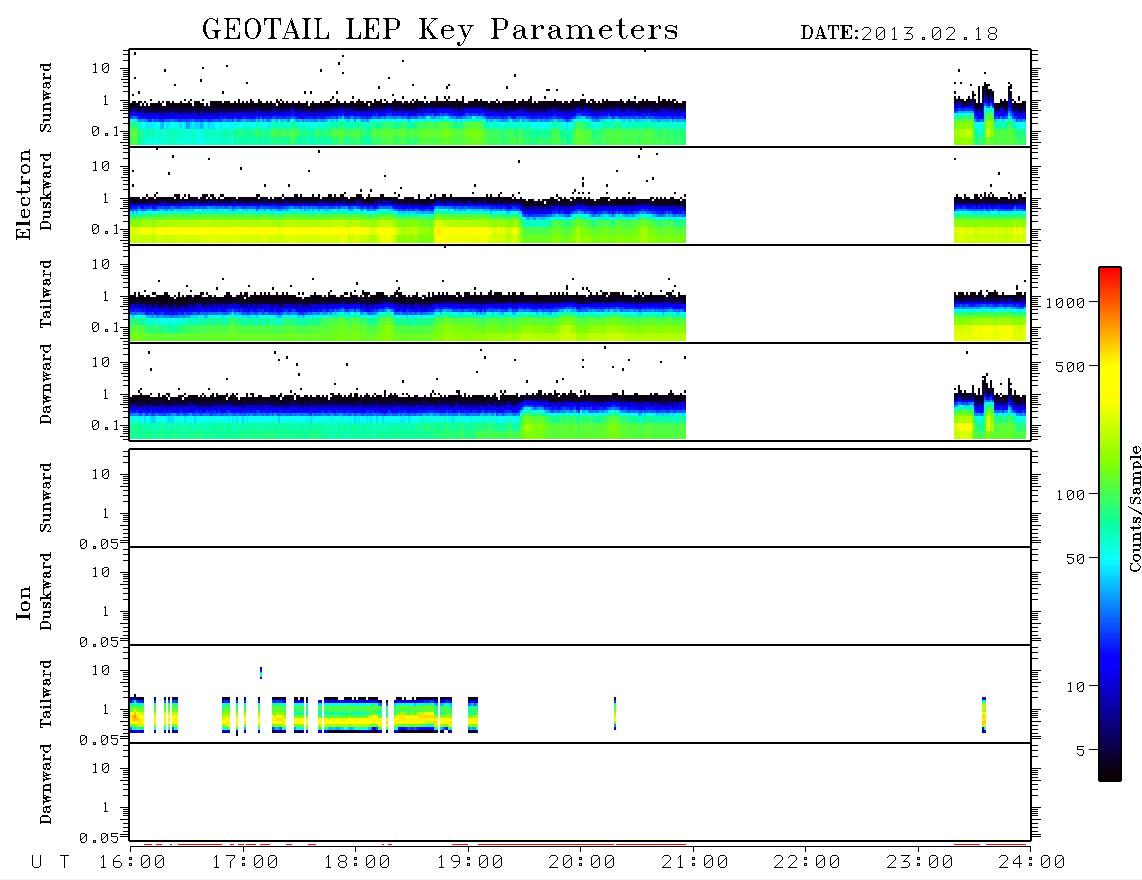1142x880 pixels.
Task: Select the Electron 'Tailward' axis label
Action: tap(46, 294)
